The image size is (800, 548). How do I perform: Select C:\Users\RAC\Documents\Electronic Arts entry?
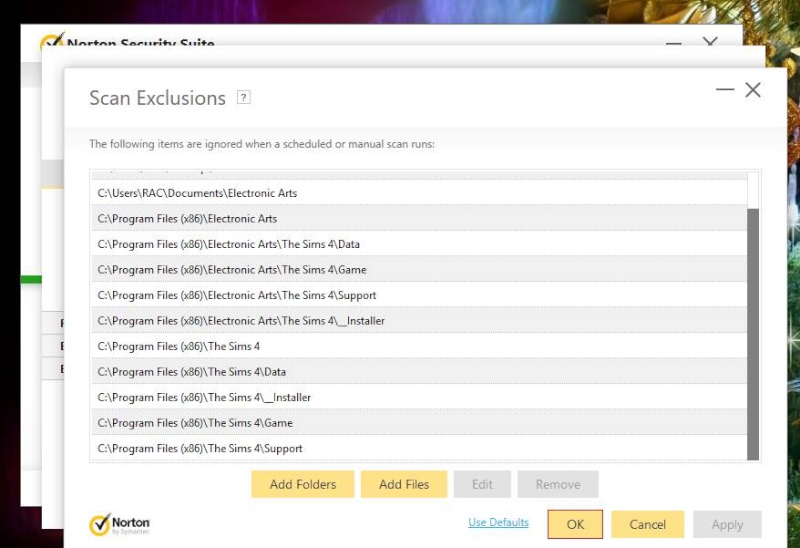tap(419, 193)
